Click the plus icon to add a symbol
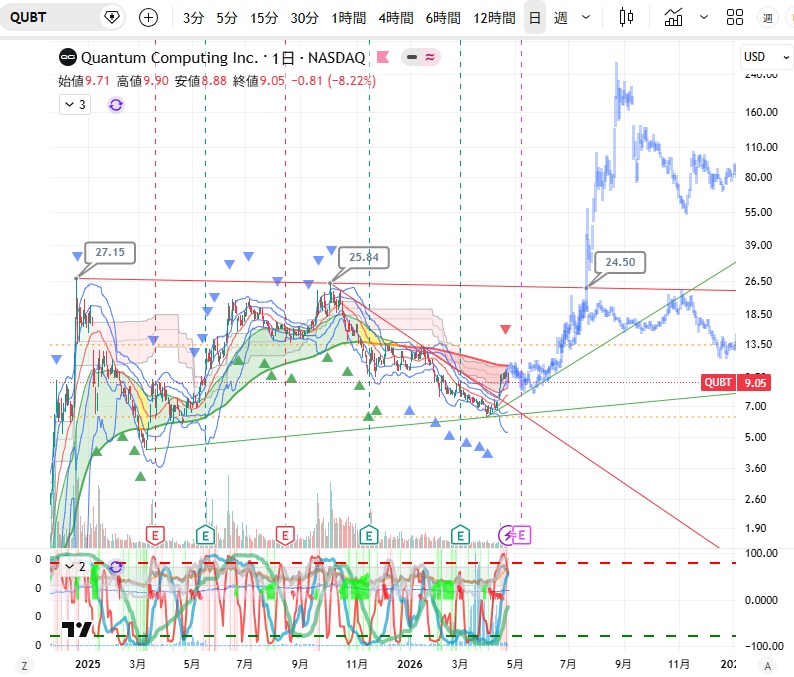The image size is (794, 677). (x=148, y=18)
